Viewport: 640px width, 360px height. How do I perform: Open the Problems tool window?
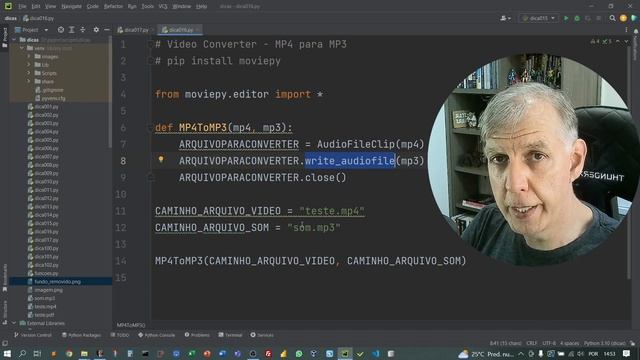(x=197, y=335)
